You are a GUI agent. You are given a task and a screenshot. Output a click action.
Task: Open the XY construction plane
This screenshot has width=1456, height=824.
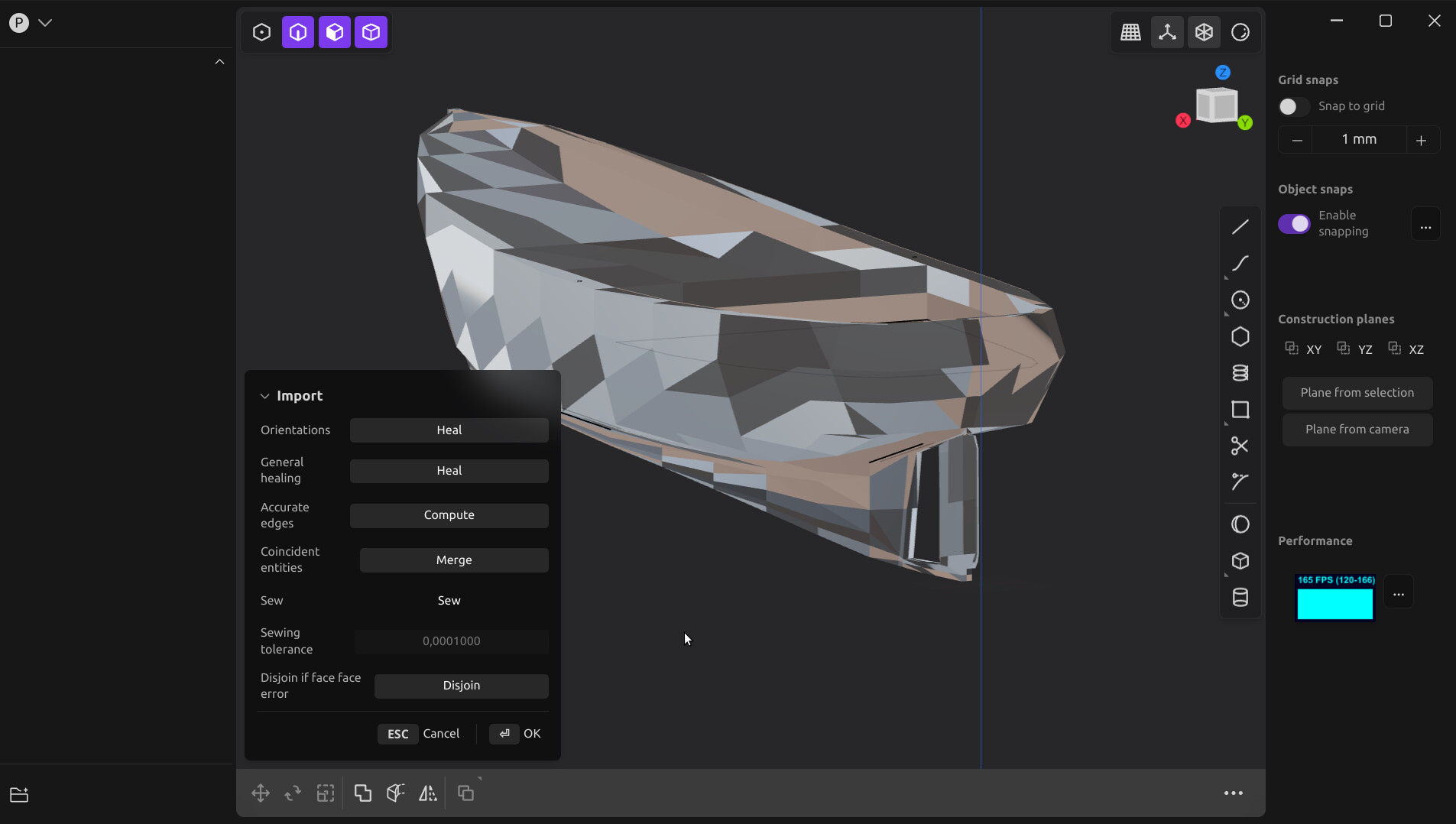tap(1304, 349)
